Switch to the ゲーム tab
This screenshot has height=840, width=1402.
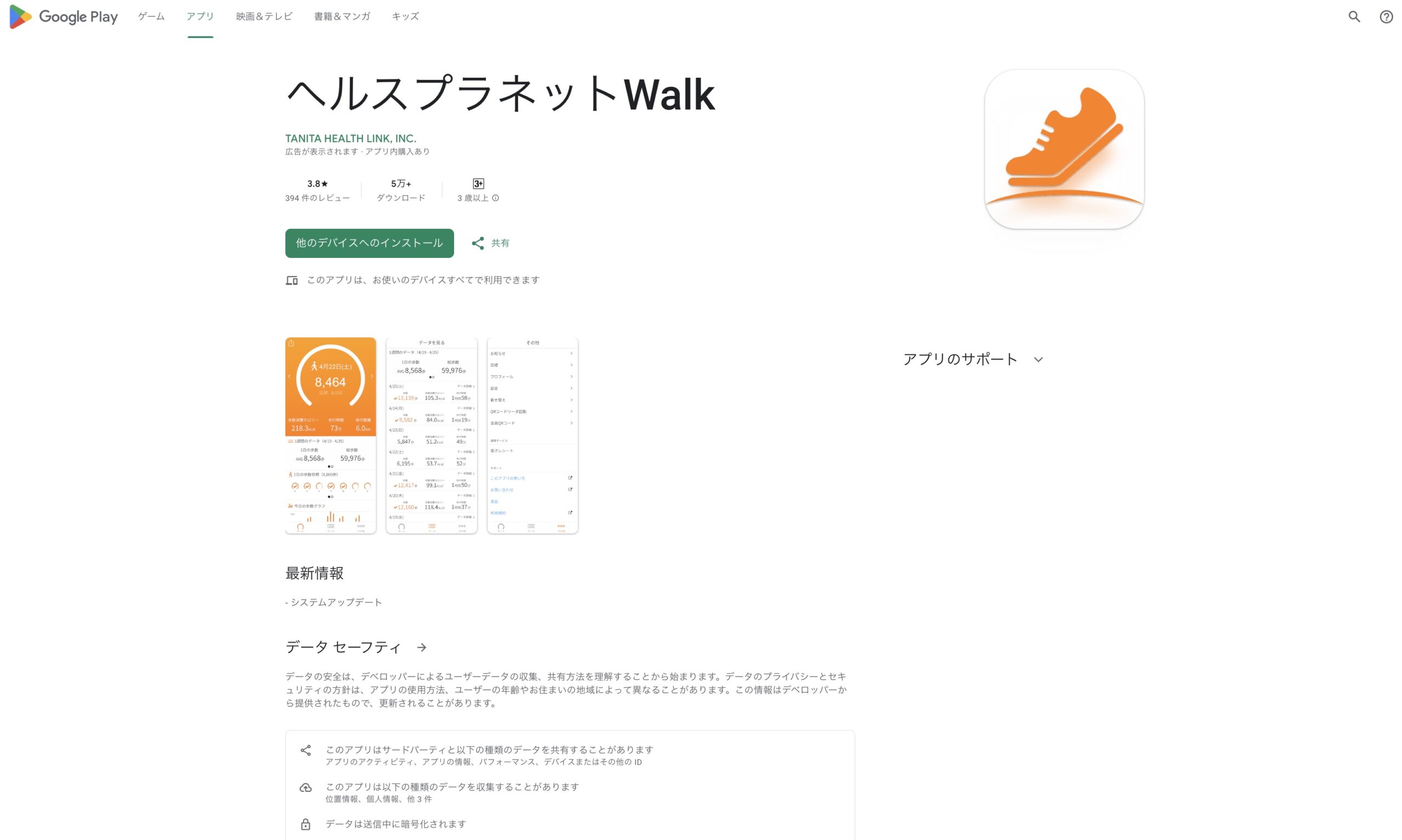(x=151, y=16)
